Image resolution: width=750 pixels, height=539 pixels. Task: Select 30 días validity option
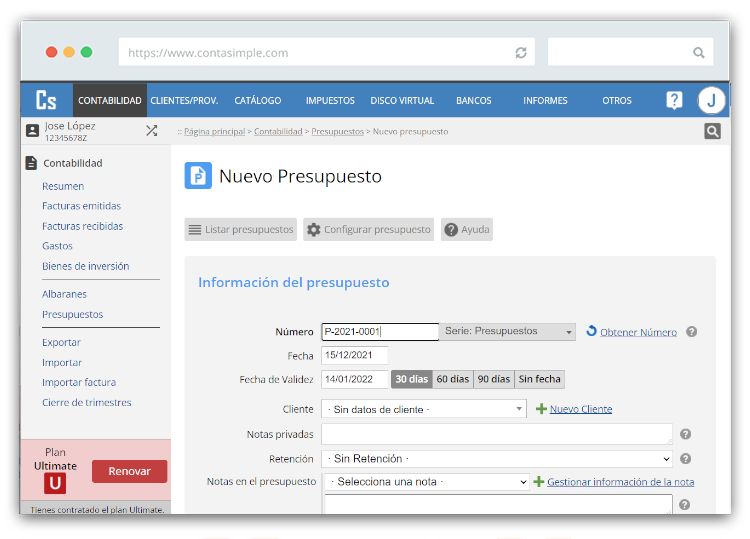pos(411,379)
